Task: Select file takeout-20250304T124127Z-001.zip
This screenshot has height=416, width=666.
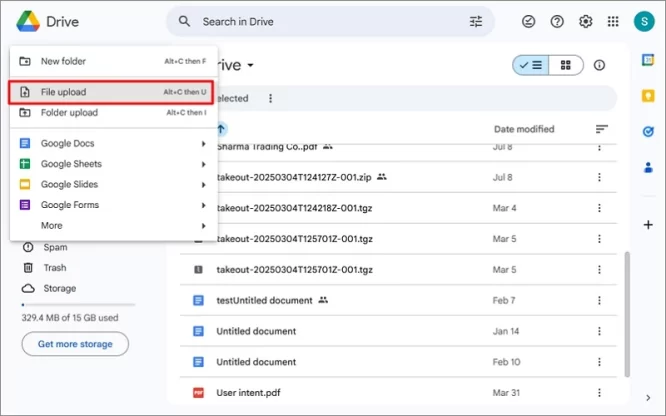Action: (x=398, y=177)
